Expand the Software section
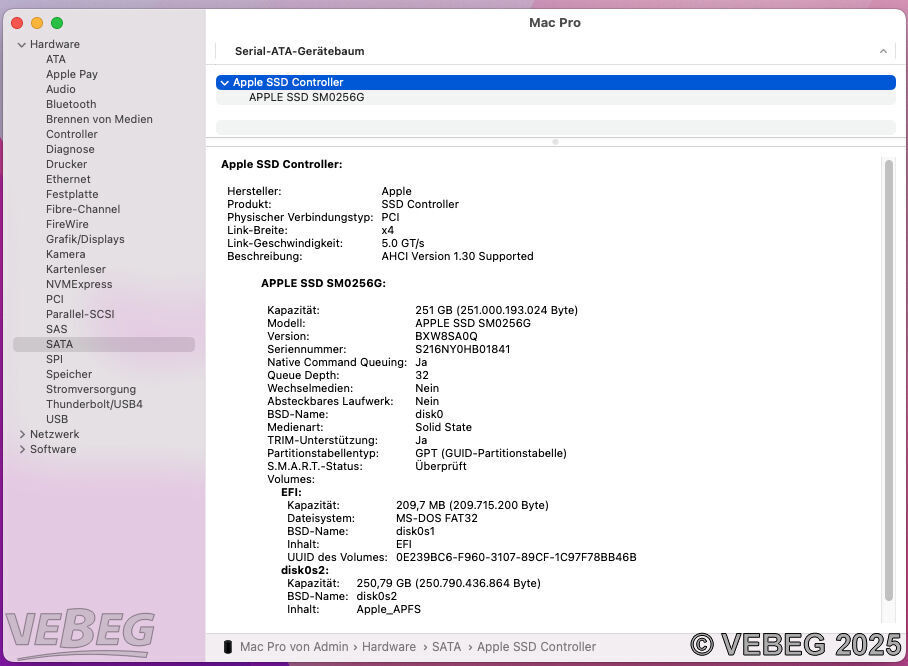This screenshot has height=666, width=908. pyautogui.click(x=22, y=449)
